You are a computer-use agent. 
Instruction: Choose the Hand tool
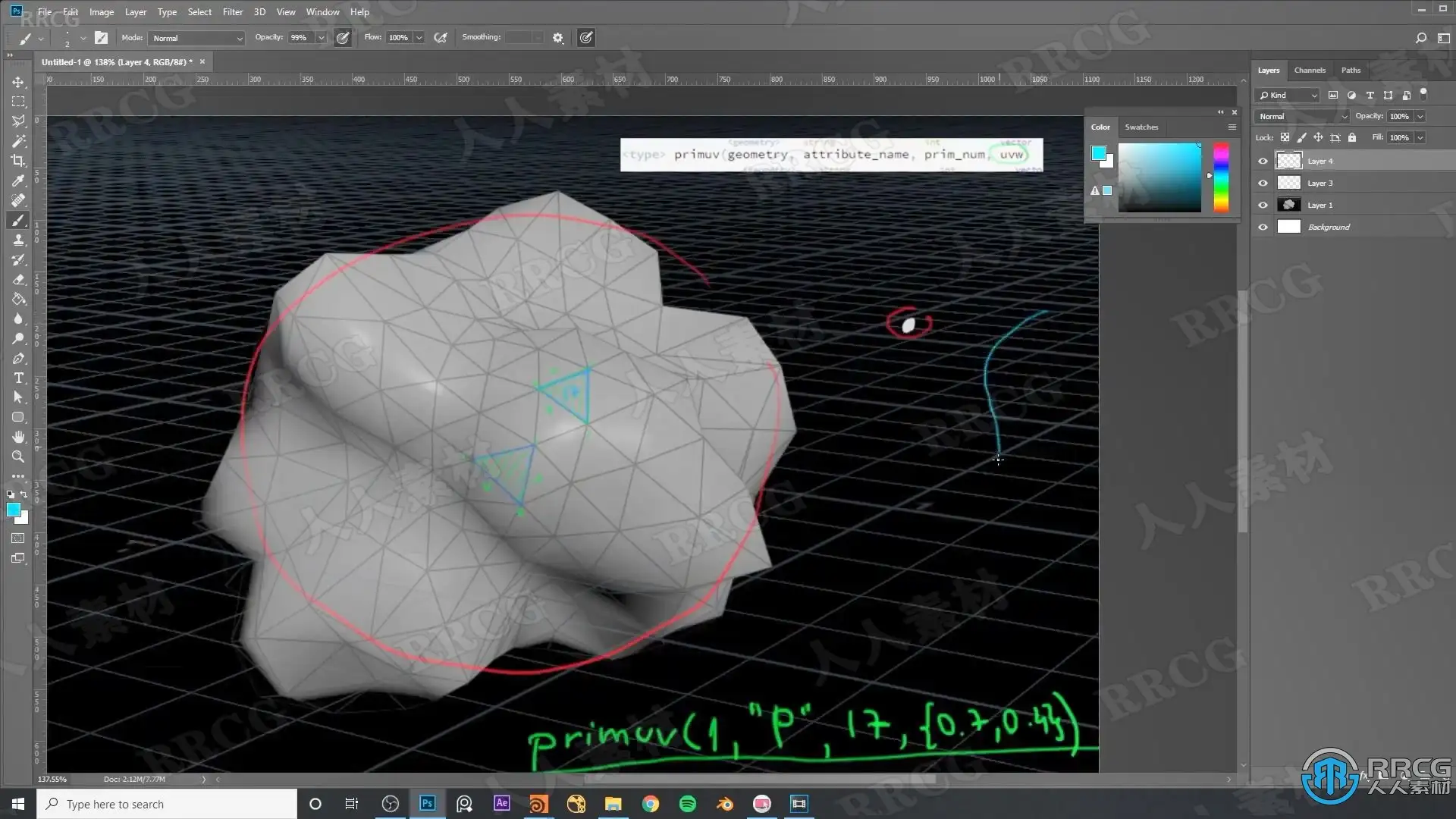point(18,437)
